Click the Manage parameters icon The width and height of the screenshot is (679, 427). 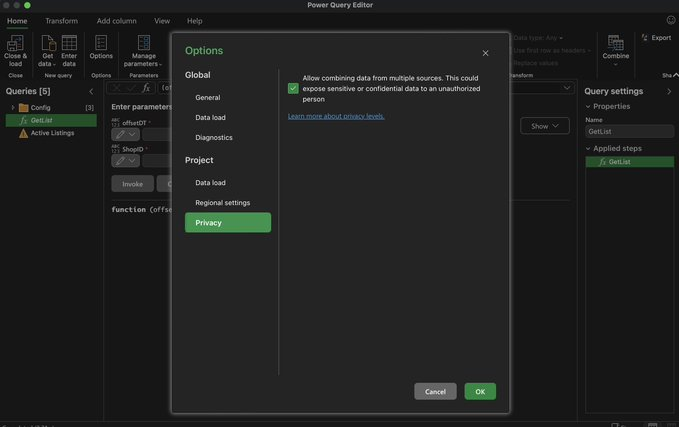tap(144, 43)
